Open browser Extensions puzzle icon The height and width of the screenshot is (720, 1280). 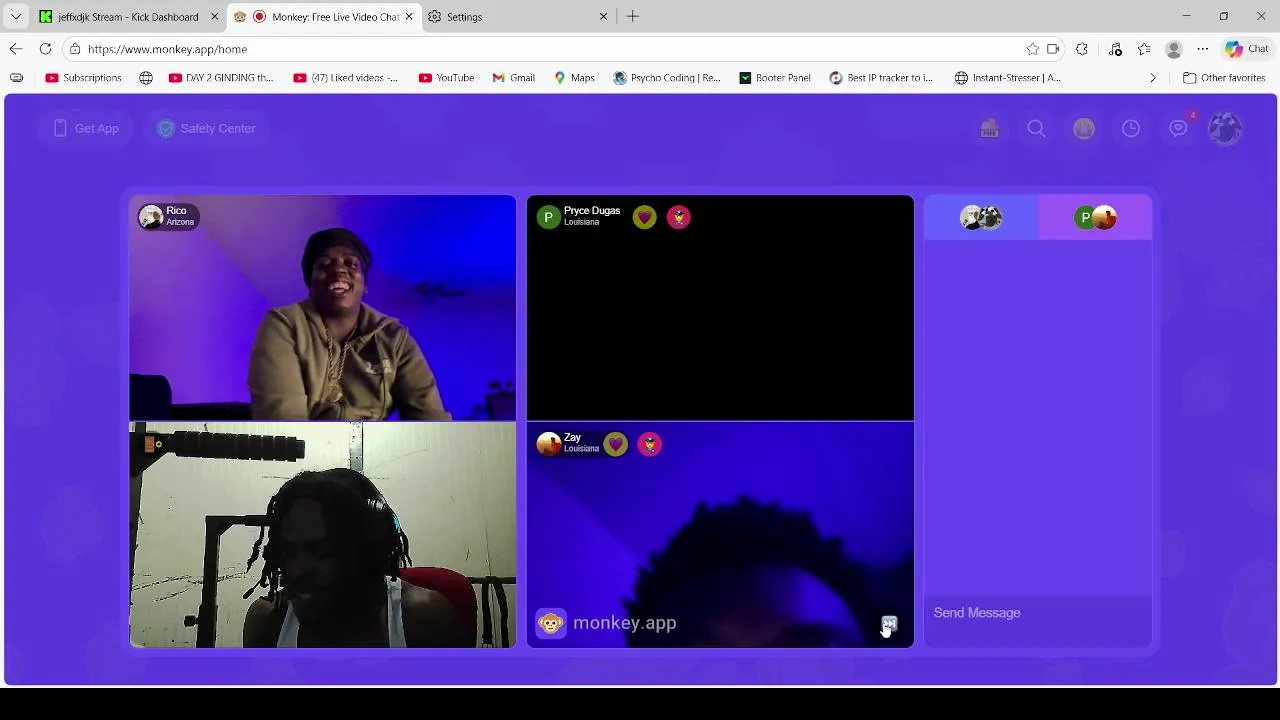tap(1082, 49)
